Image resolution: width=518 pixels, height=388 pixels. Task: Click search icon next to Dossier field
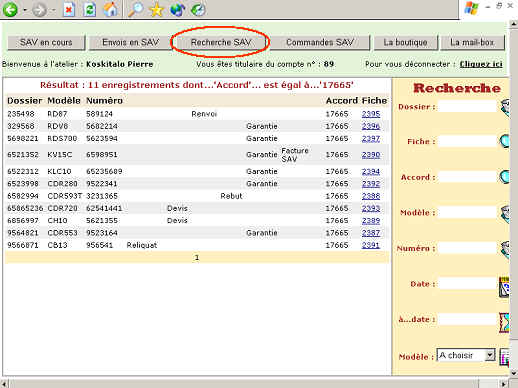tap(505, 107)
